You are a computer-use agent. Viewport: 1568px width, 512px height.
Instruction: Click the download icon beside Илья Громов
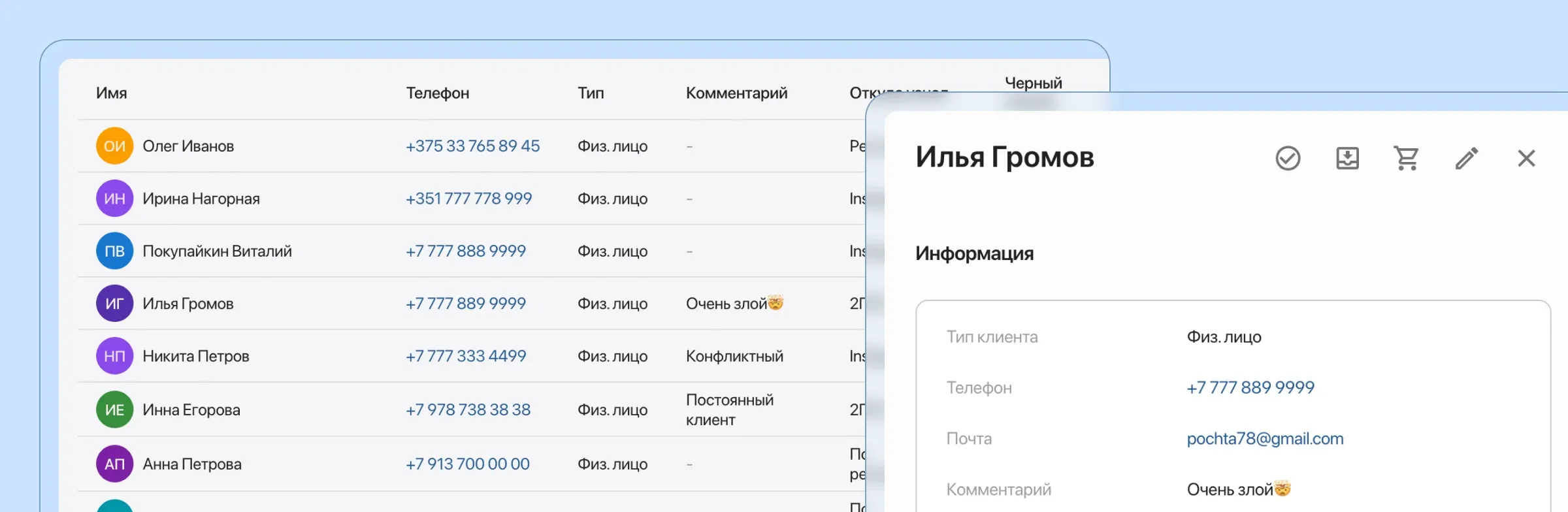1347,158
